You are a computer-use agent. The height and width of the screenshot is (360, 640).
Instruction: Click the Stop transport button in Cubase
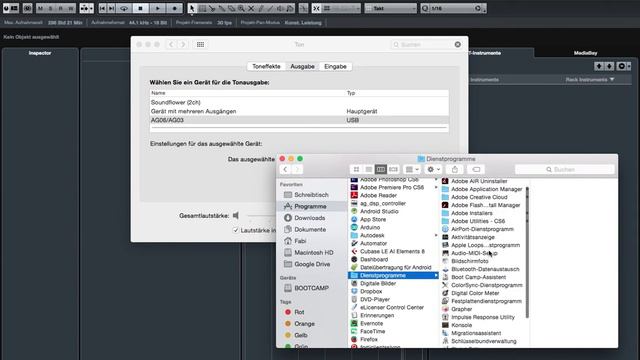pos(140,8)
